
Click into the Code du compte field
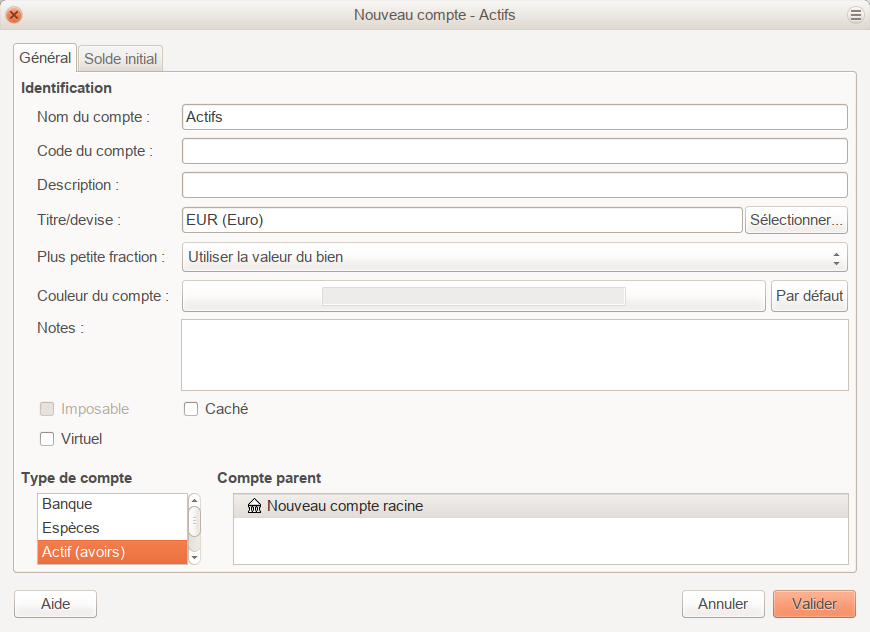(x=514, y=151)
